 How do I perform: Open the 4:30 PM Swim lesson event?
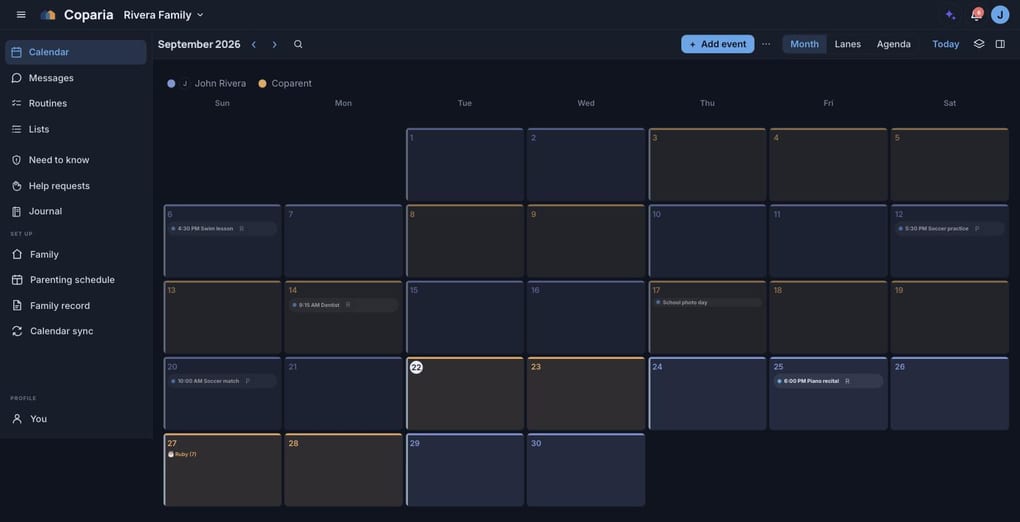tap(222, 228)
